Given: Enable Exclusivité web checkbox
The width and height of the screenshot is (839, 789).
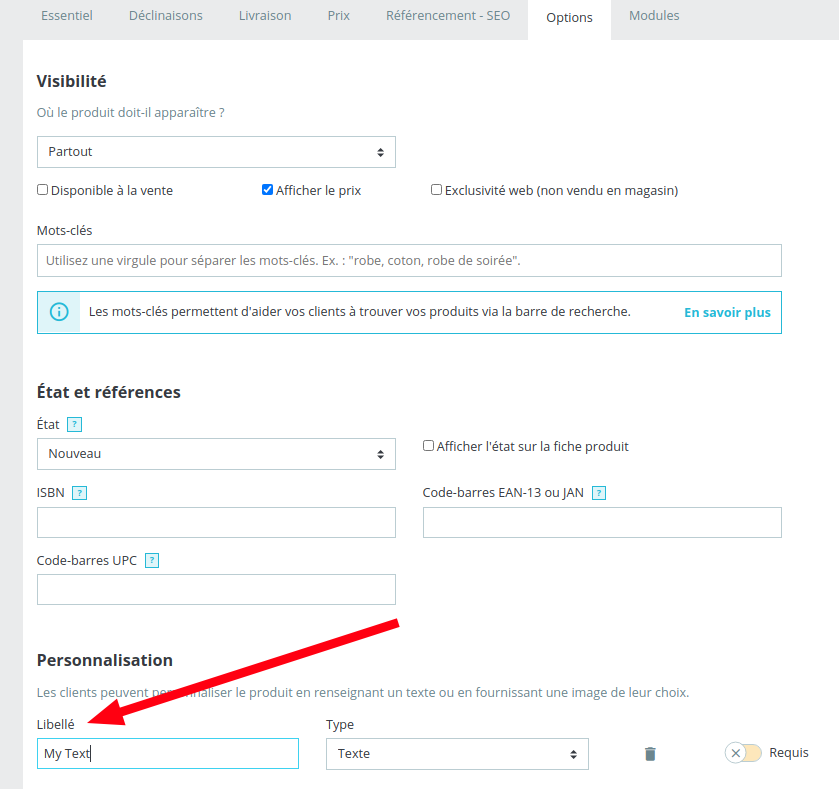Looking at the screenshot, I should pos(436,189).
